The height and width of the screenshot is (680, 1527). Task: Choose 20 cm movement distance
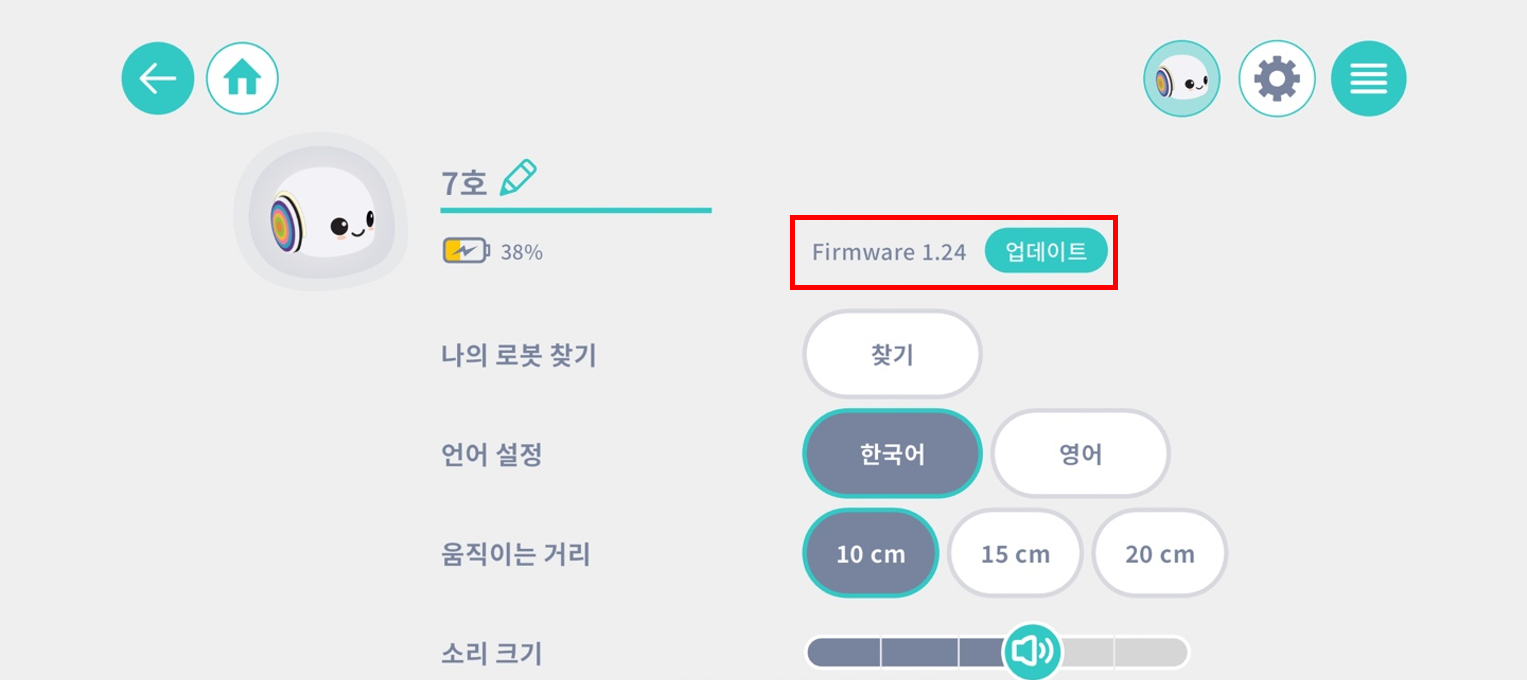click(1159, 553)
